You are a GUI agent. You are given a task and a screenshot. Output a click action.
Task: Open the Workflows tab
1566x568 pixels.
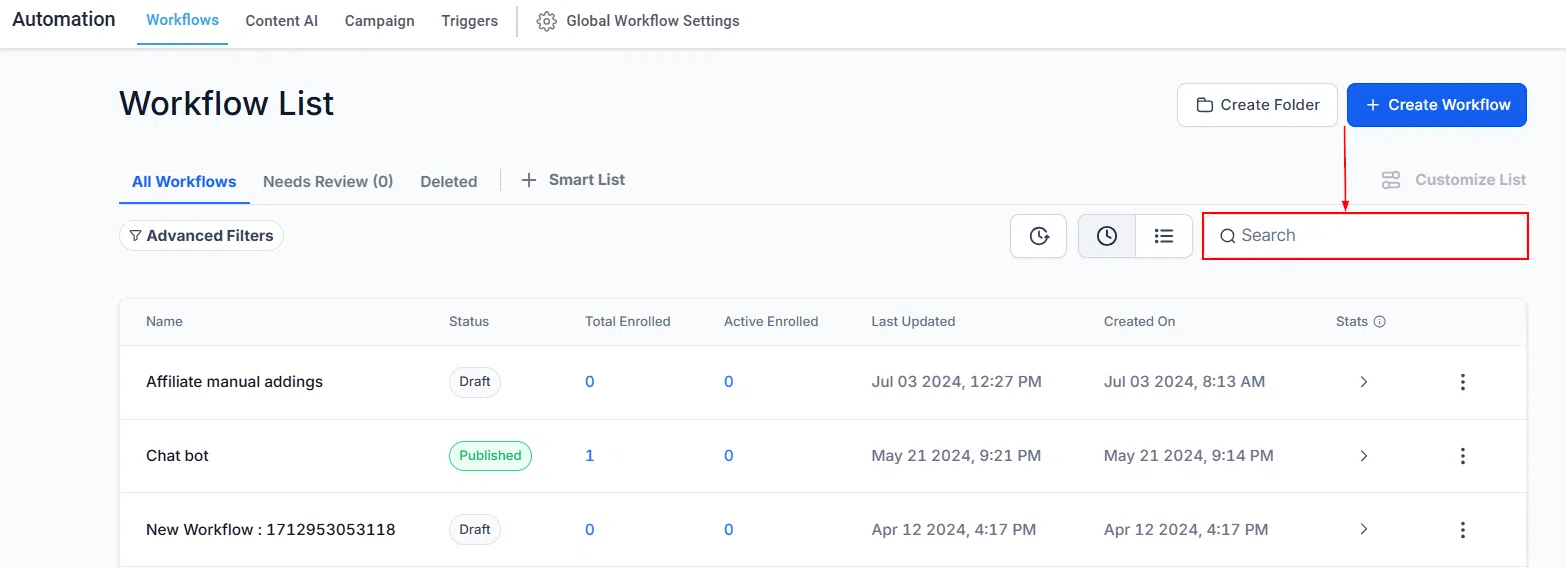point(182,21)
